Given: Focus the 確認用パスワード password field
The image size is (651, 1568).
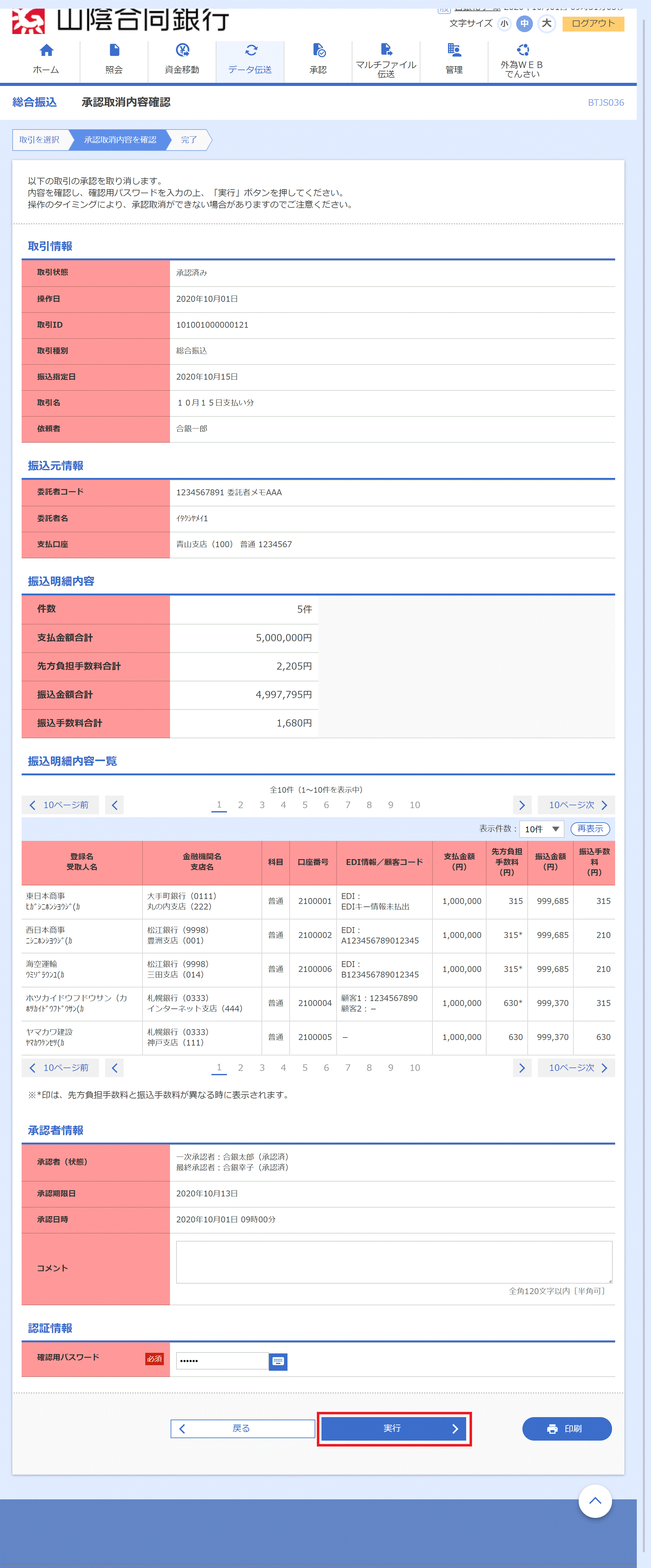Looking at the screenshot, I should pyautogui.click(x=223, y=1361).
